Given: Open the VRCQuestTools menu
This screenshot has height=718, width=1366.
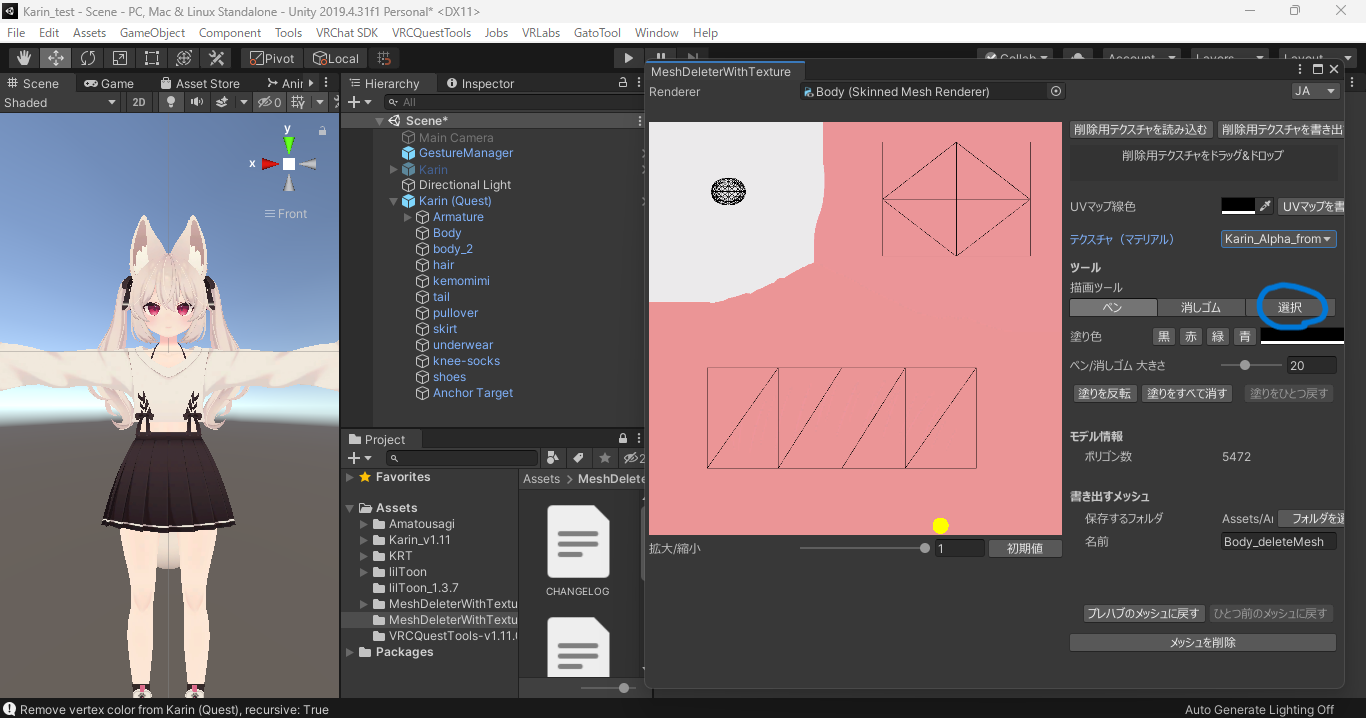Looking at the screenshot, I should coord(431,33).
